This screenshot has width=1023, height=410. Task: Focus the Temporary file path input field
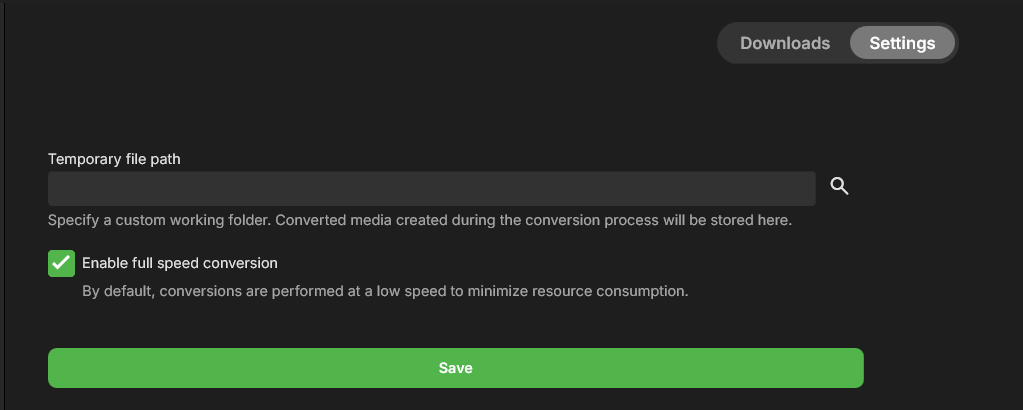click(x=431, y=188)
